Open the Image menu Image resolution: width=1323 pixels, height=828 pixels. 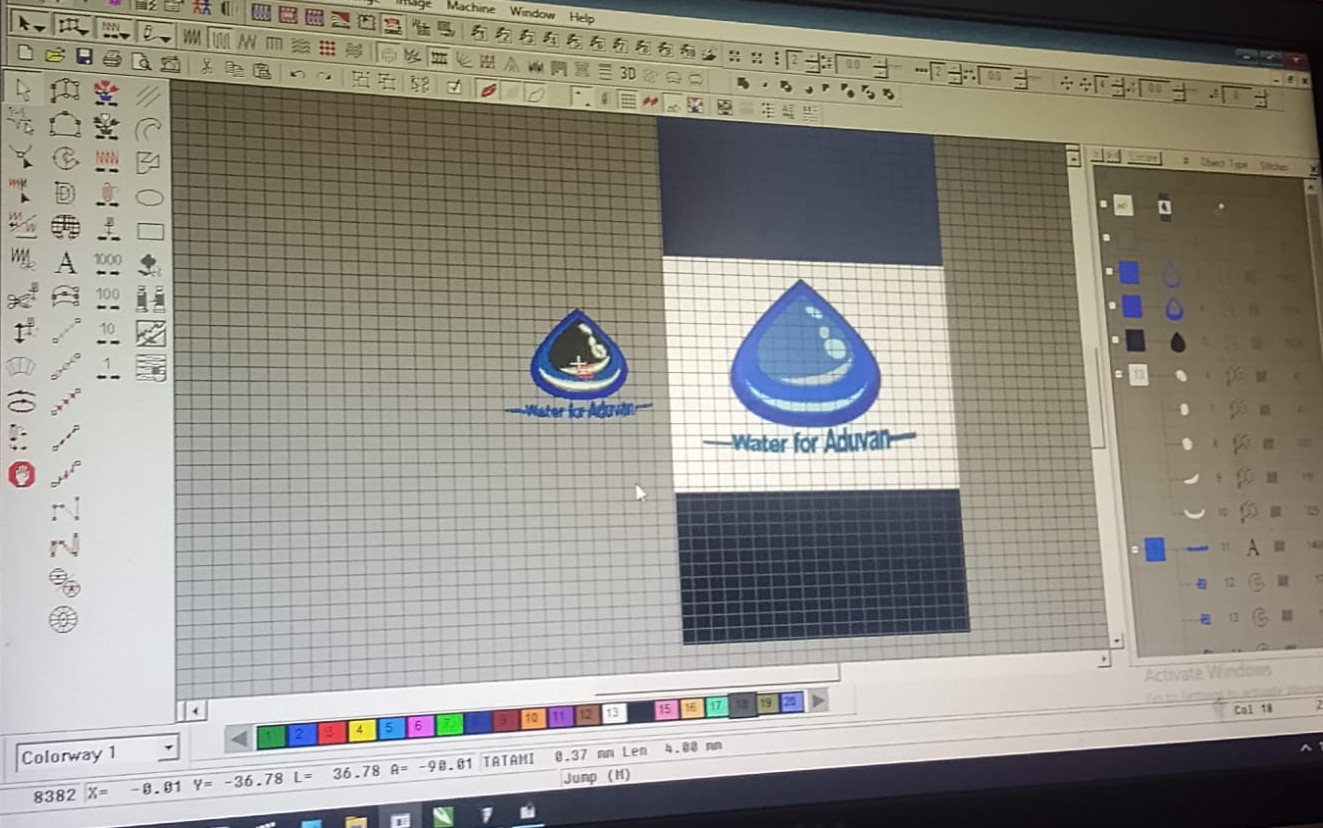(x=412, y=4)
